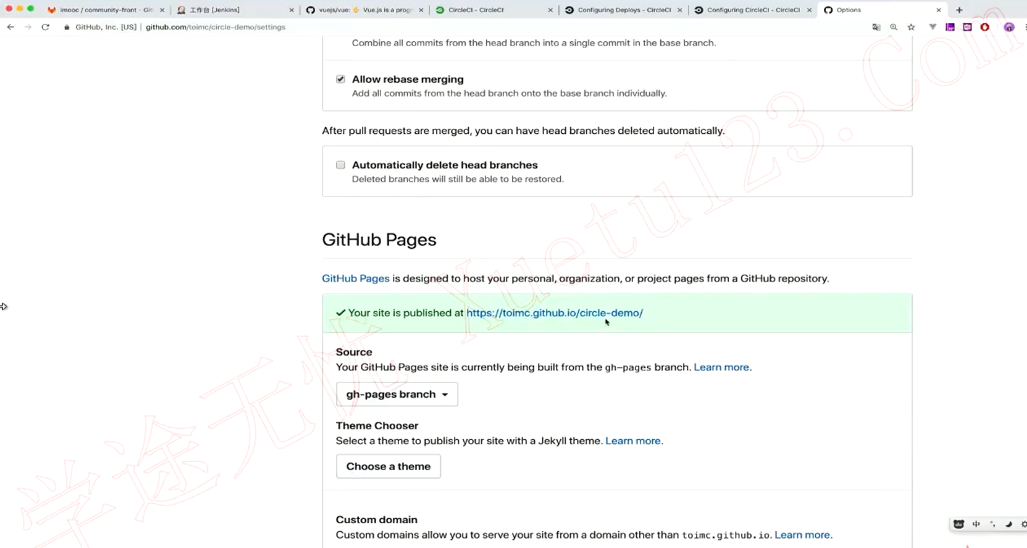
Task: Close the vuejs/vue tab
Action: [x=420, y=10]
